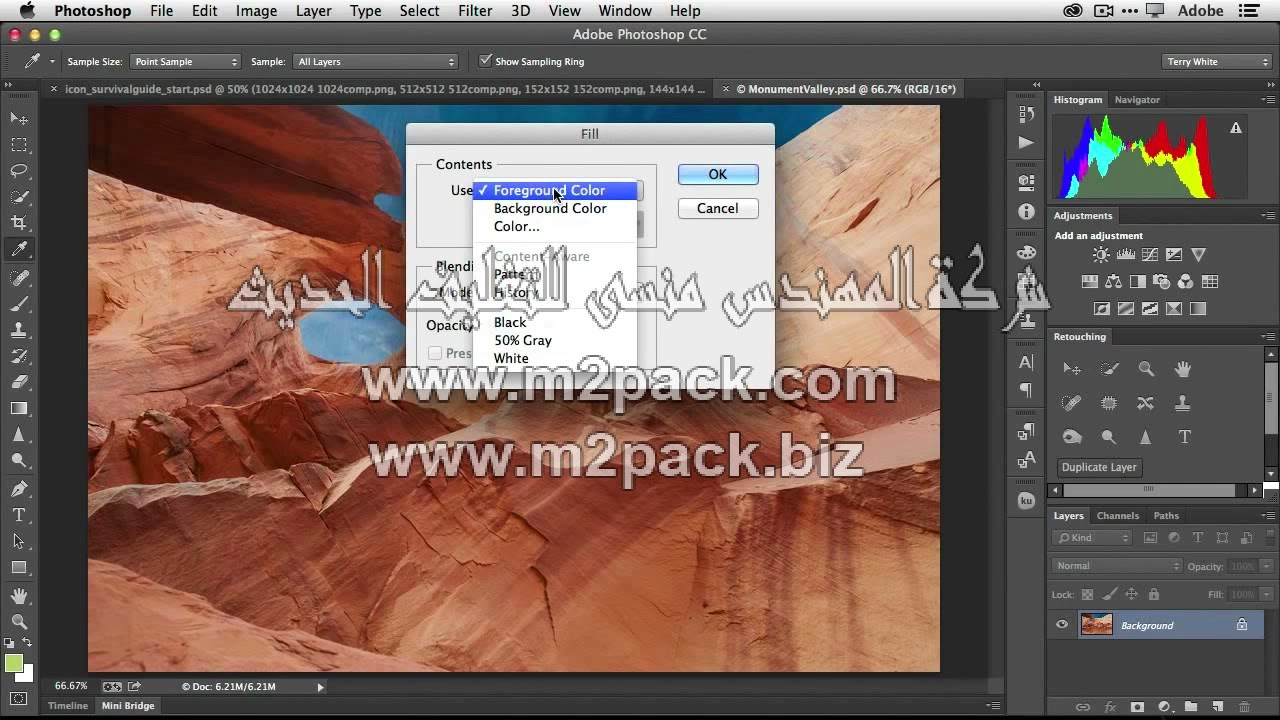1280x720 pixels.
Task: Hide the Background layer visibility eye
Action: pos(1062,625)
